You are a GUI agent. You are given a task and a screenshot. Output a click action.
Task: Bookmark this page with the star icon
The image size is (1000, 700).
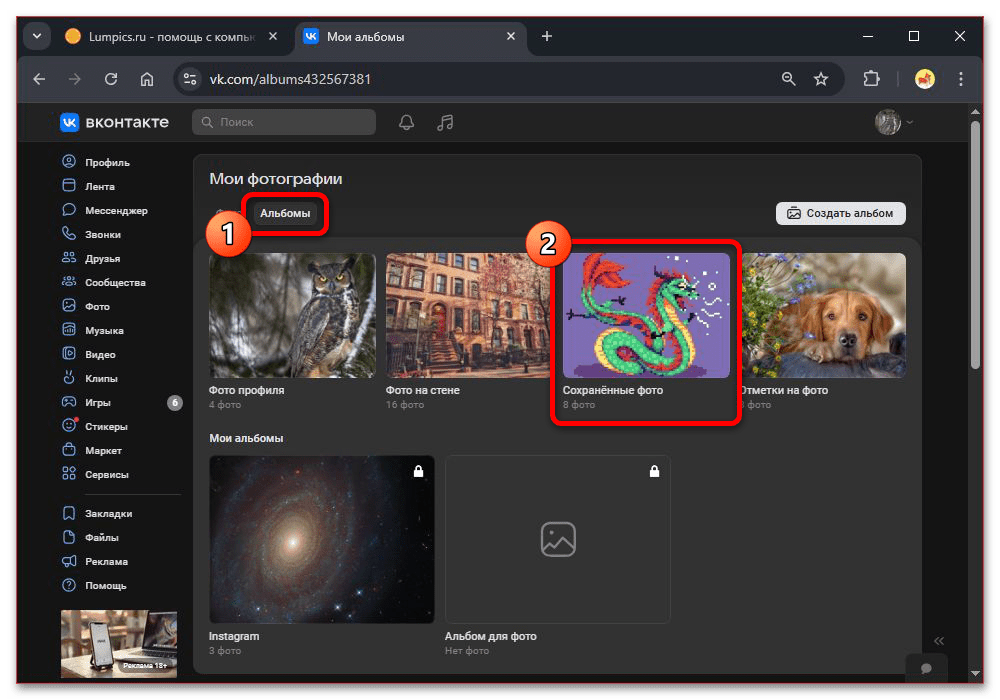[x=821, y=79]
